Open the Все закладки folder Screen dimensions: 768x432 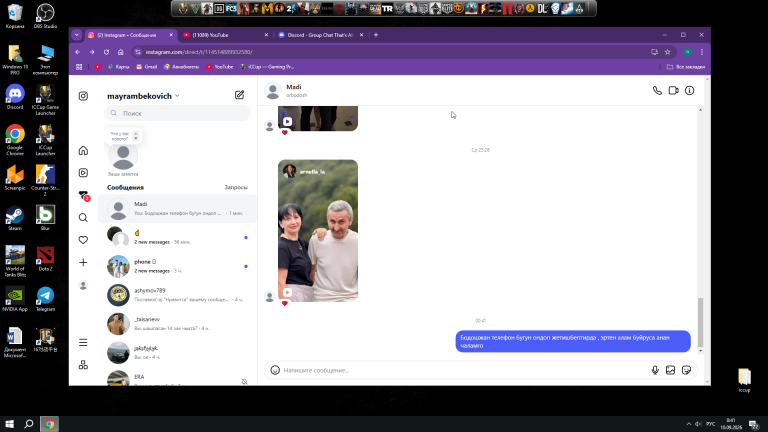pyautogui.click(x=686, y=67)
